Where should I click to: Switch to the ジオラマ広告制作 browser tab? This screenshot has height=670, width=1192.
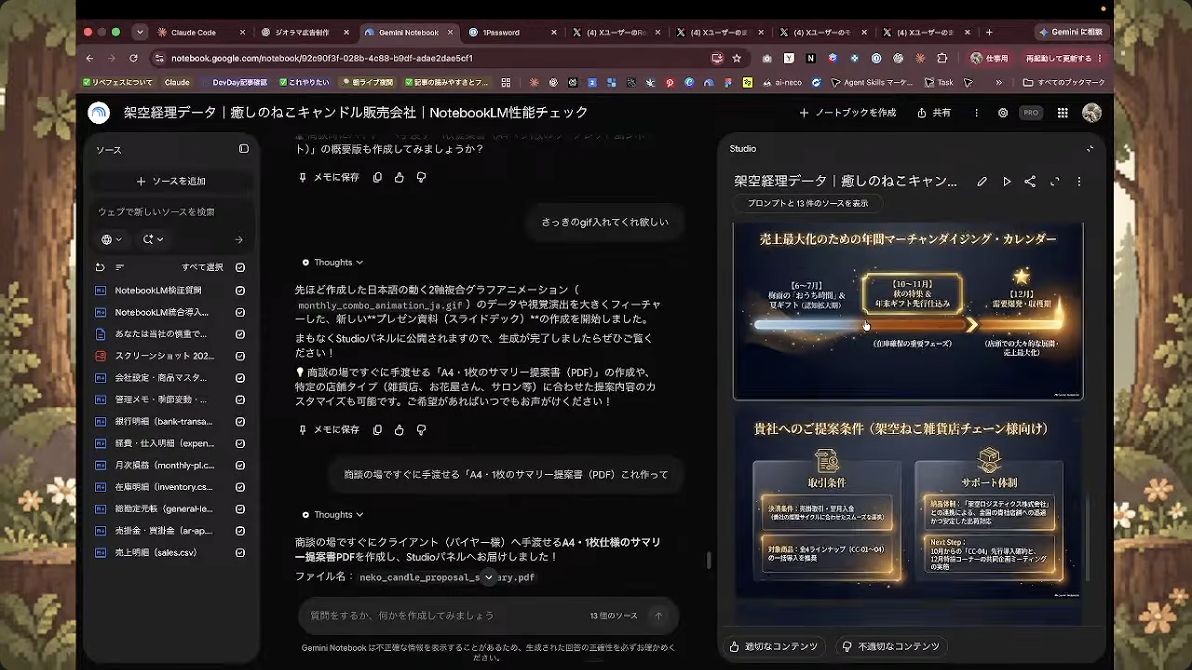coord(303,33)
